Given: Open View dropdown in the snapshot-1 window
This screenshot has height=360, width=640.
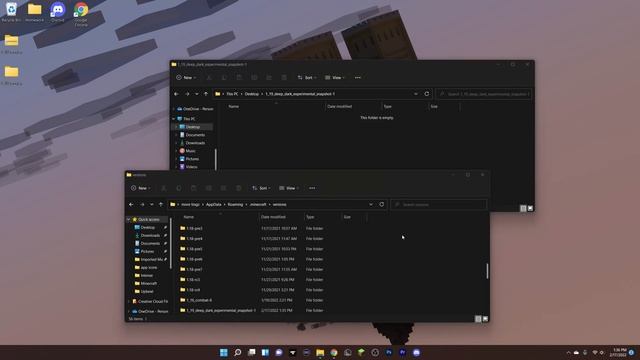Looking at the screenshot, I should (335, 78).
